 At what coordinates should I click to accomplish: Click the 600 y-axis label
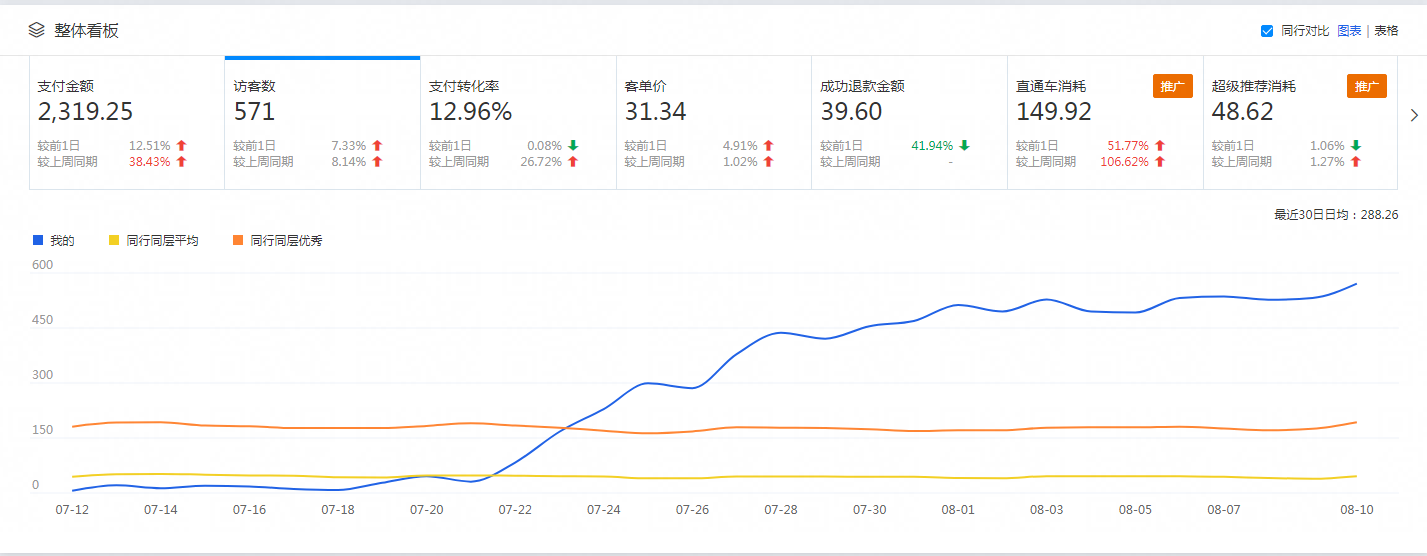click(42, 265)
